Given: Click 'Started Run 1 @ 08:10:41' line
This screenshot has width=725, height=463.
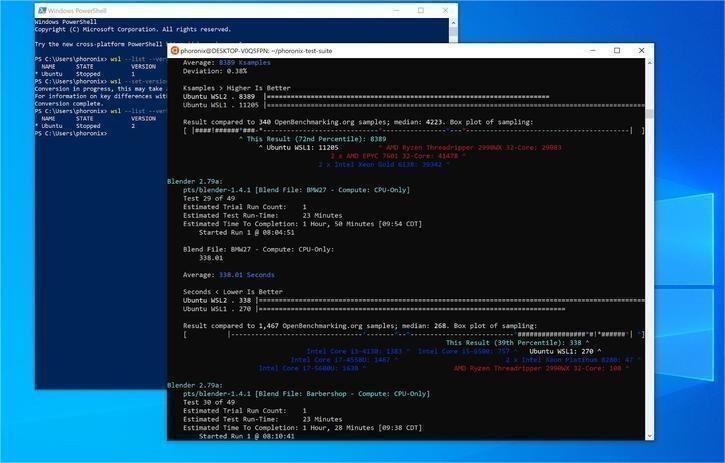Looking at the screenshot, I should point(246,436).
